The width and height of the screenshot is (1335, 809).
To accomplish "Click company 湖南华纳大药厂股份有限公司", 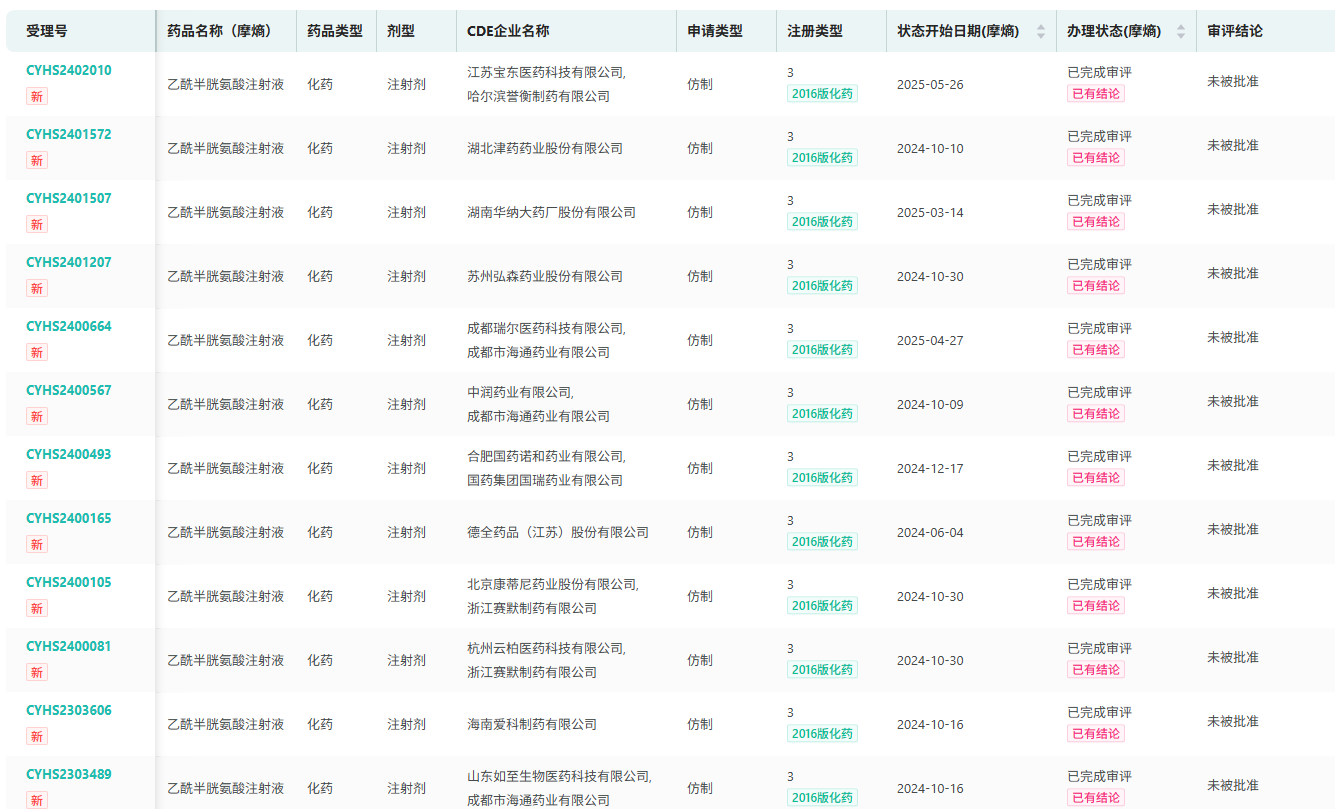I will pos(551,212).
